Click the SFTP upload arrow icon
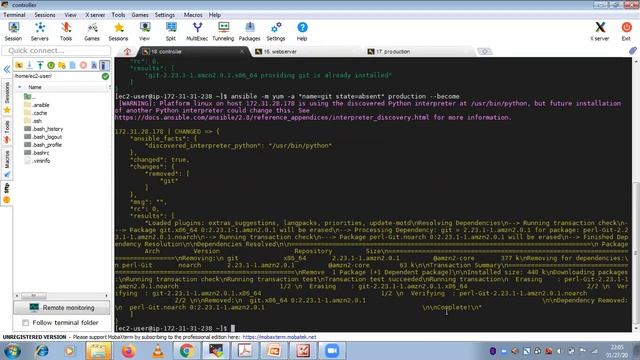Image resolution: width=640 pixels, height=360 pixels. pyautogui.click(x=40, y=65)
